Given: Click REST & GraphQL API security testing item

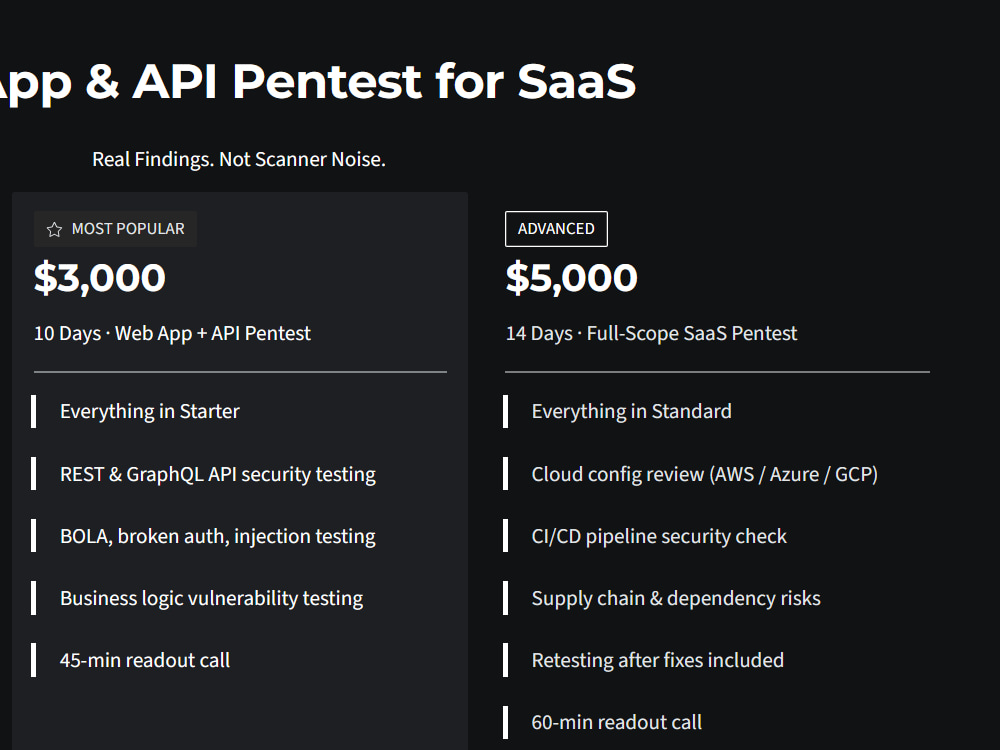Looking at the screenshot, I should pos(218,474).
